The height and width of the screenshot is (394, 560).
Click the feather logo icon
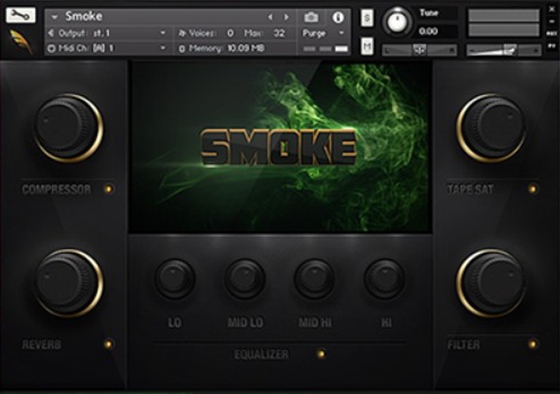tap(20, 41)
